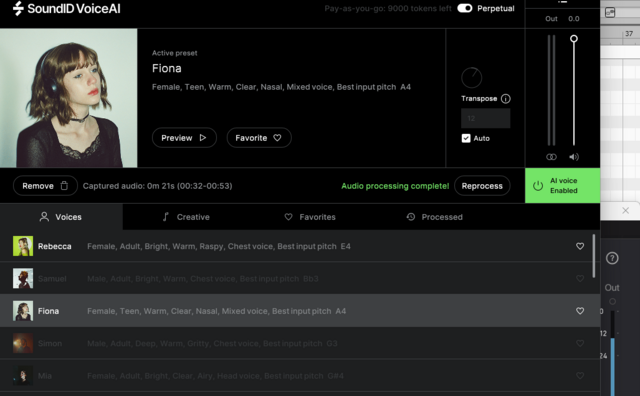Remove the captured audio
Screen dimensions: 640x396
click(x=45, y=186)
